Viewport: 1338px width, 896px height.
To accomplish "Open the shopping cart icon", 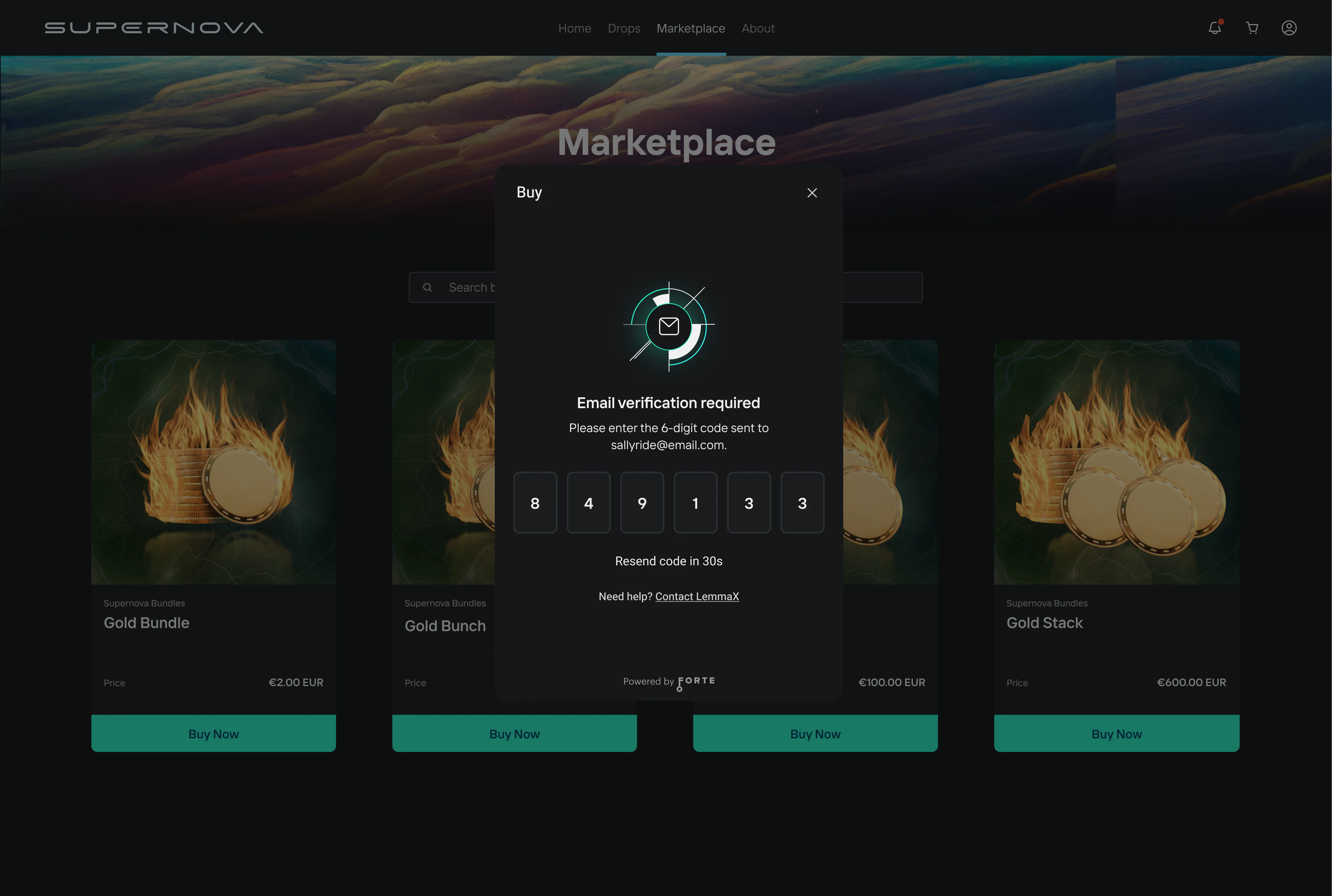I will coord(1252,28).
